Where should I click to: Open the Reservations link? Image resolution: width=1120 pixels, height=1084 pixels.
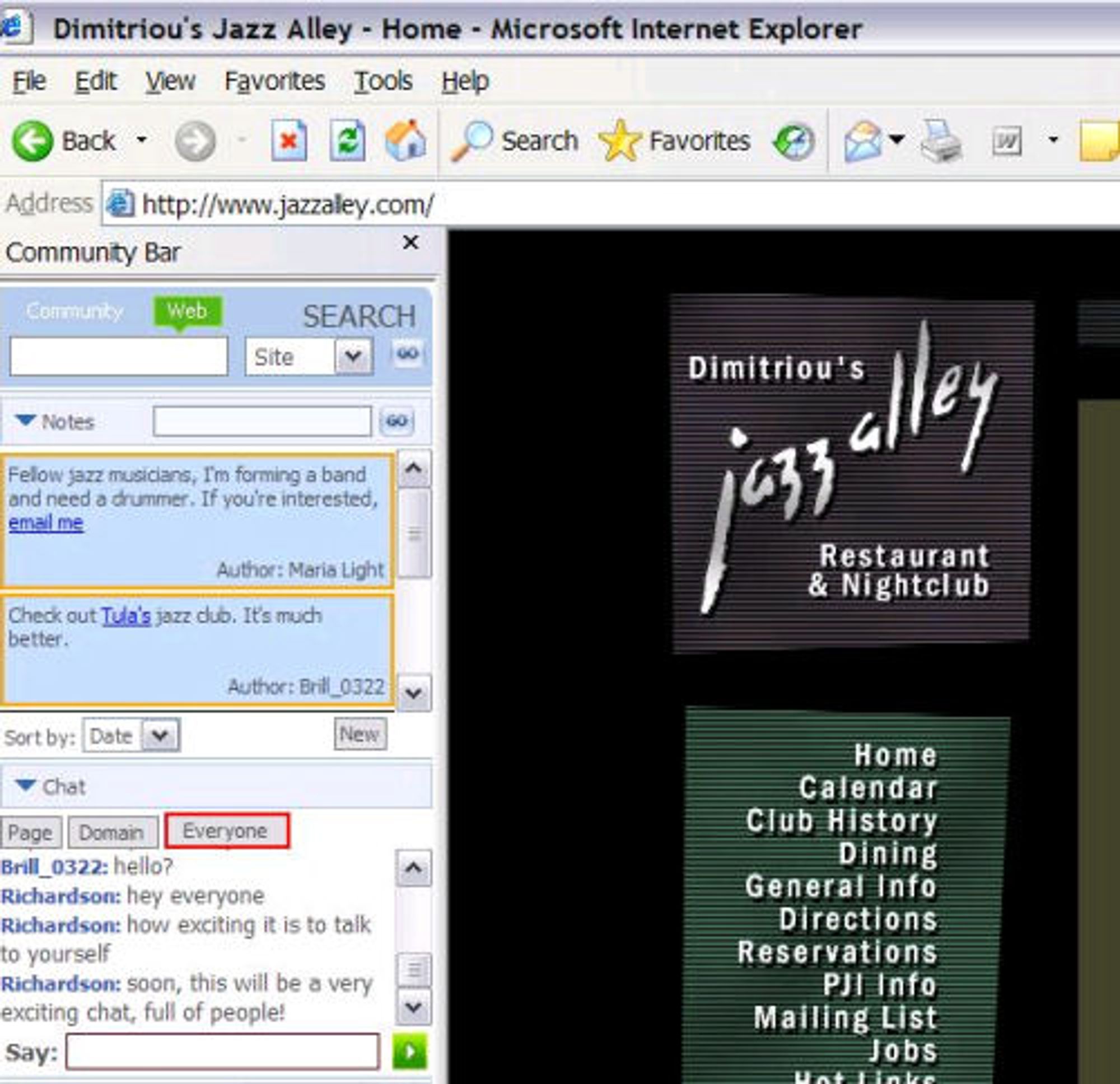tap(838, 952)
